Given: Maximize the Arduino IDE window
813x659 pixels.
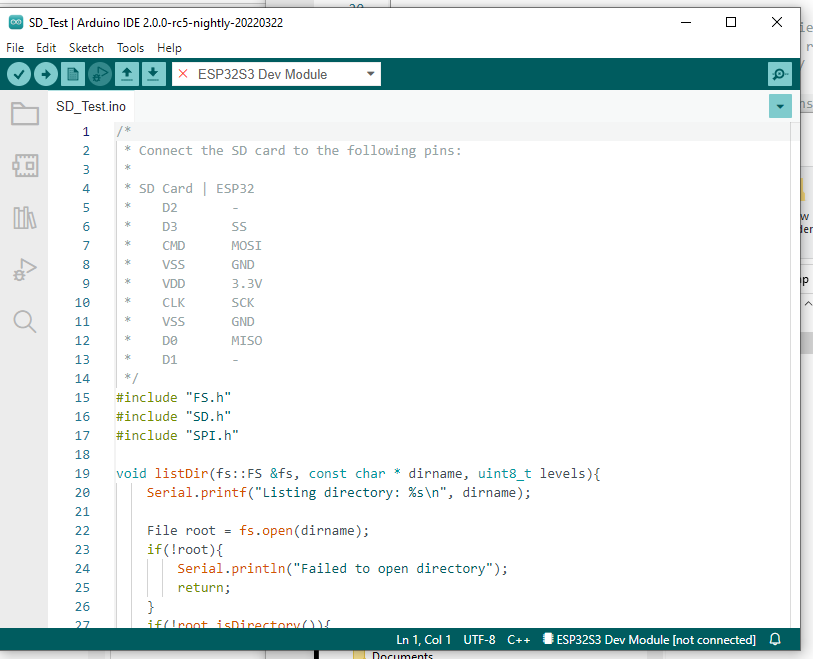Looking at the screenshot, I should pyautogui.click(x=731, y=22).
